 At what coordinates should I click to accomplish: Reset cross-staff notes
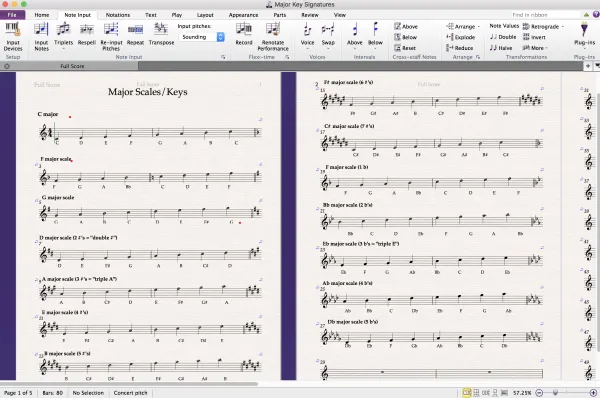pyautogui.click(x=405, y=48)
